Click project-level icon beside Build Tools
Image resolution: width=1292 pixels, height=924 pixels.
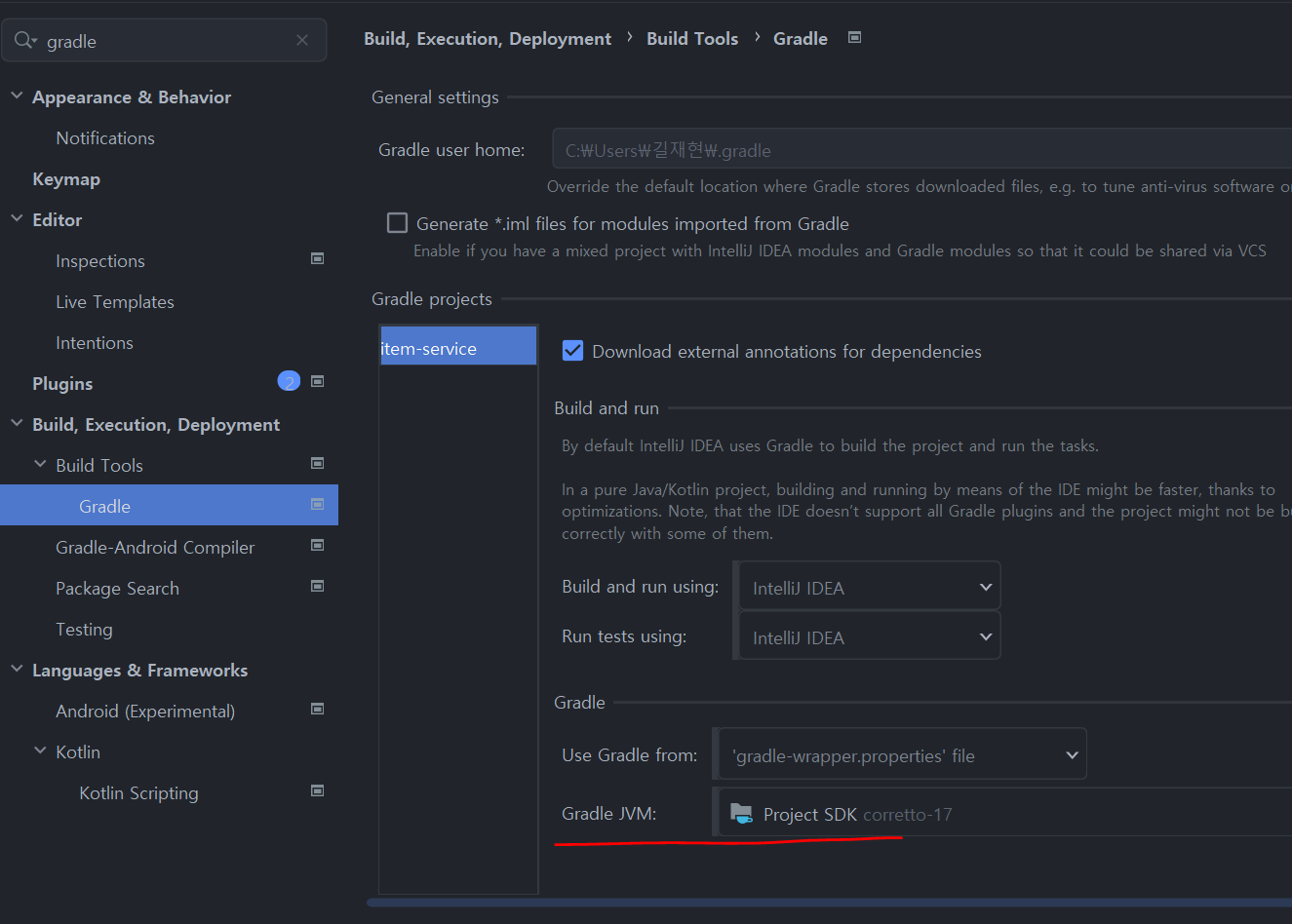point(317,464)
